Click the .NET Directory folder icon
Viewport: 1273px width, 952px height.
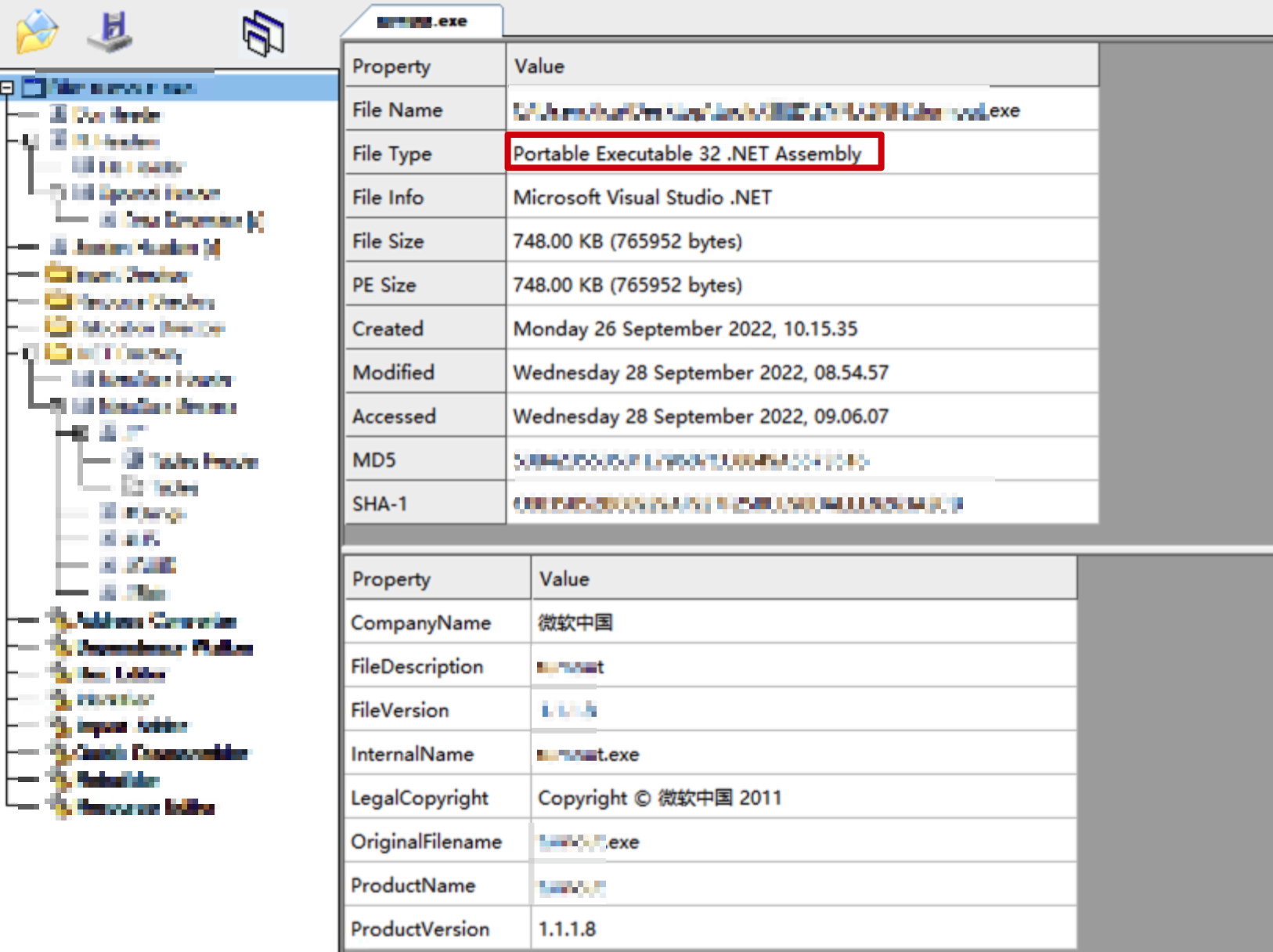(x=58, y=353)
